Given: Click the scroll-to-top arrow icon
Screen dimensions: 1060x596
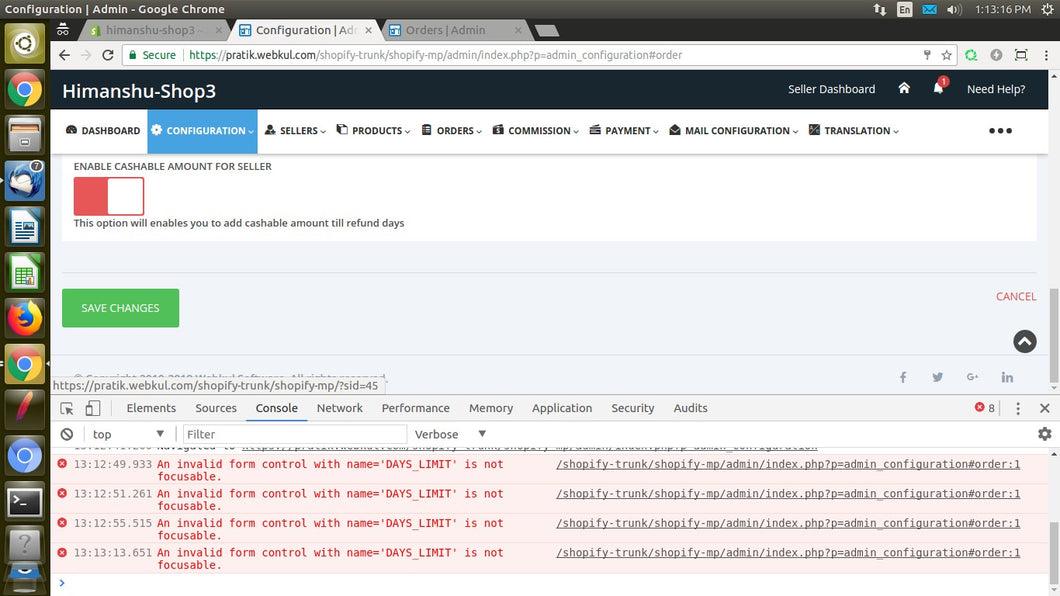Looking at the screenshot, I should [1025, 341].
